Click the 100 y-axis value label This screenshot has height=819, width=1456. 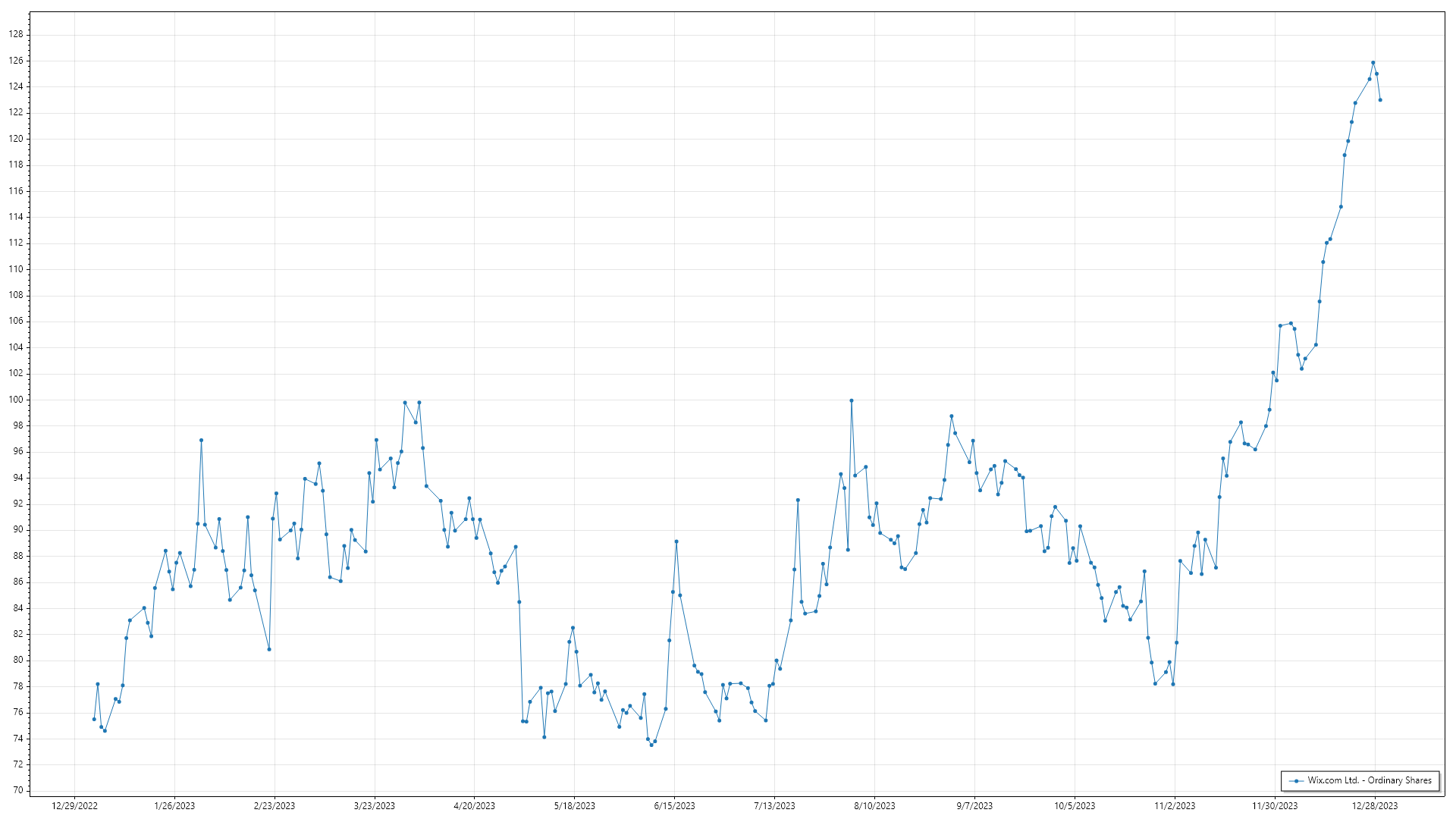(16, 400)
